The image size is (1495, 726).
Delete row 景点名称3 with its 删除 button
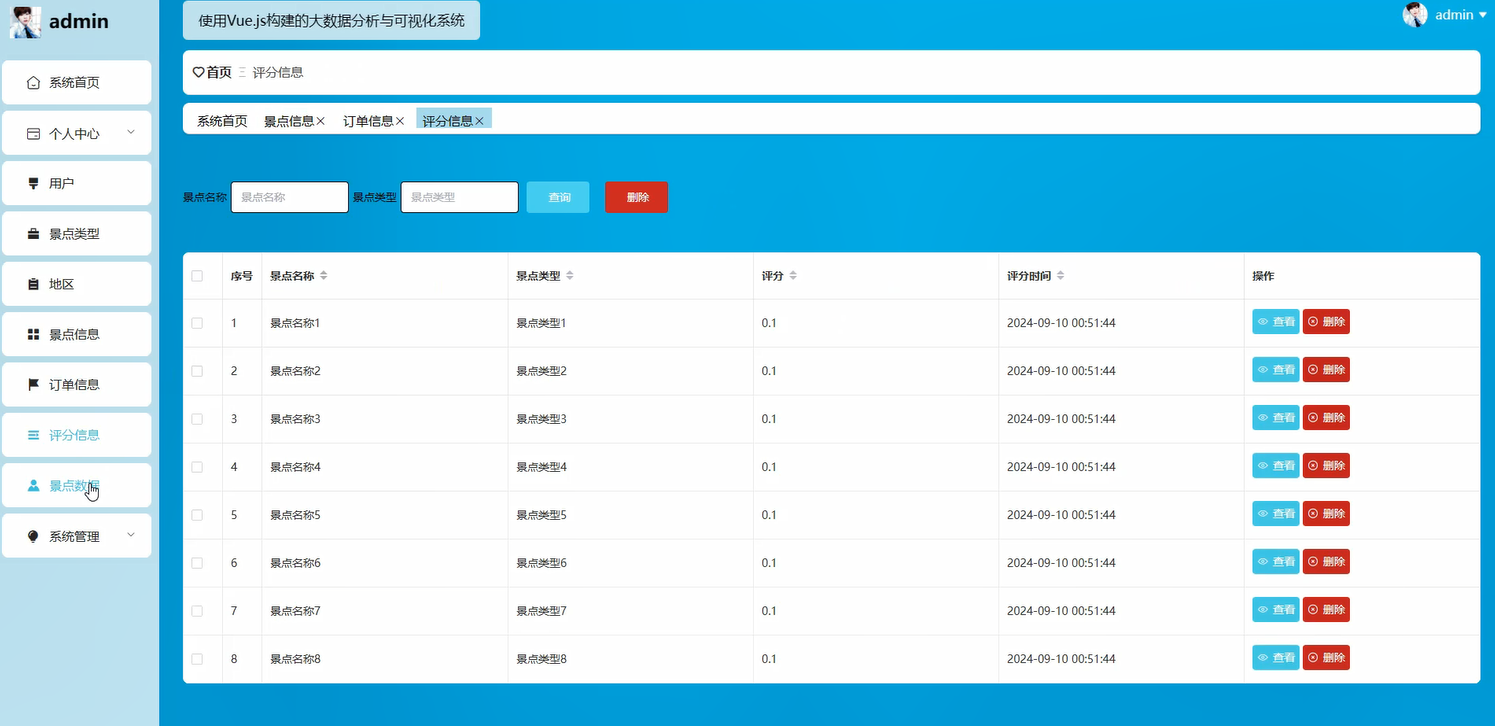(1326, 418)
